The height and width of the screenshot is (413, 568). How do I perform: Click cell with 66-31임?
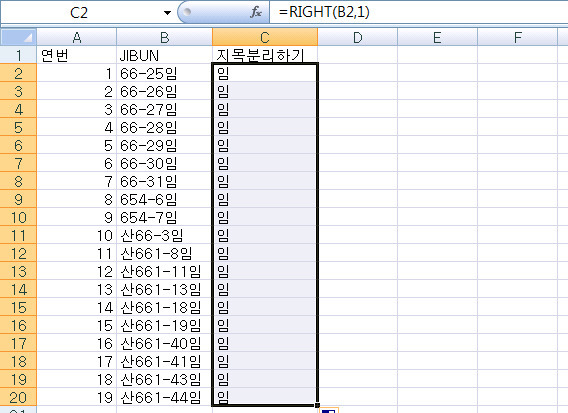pyautogui.click(x=164, y=181)
